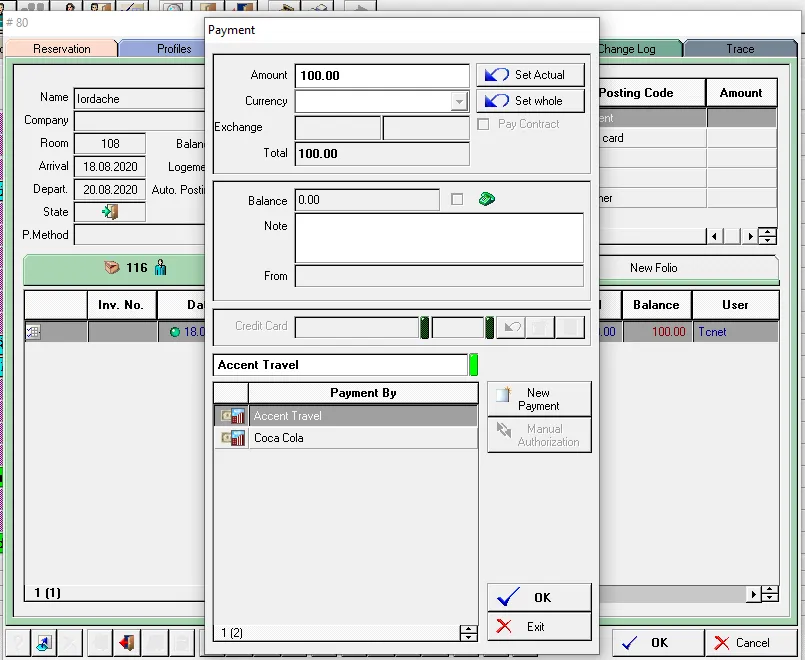Click the check-in door icon in State field
This screenshot has height=660, width=805.
coord(110,212)
